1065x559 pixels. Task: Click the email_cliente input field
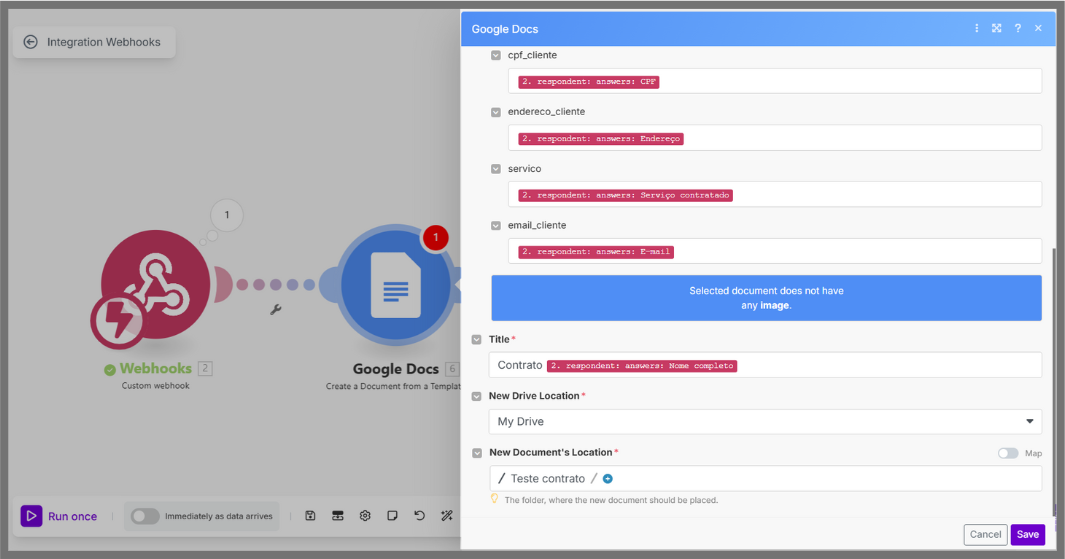pos(774,252)
